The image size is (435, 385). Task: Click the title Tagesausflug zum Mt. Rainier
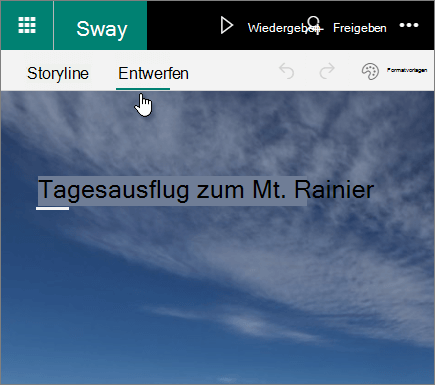pyautogui.click(x=206, y=190)
